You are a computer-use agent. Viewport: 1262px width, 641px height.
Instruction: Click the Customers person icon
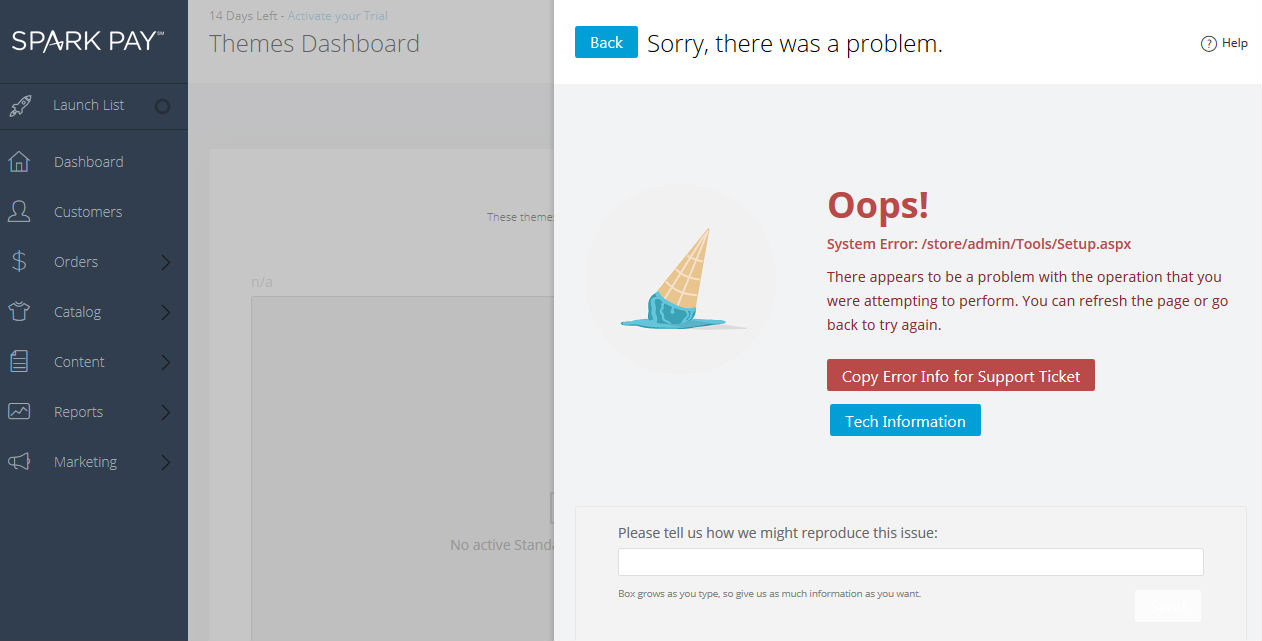click(x=19, y=212)
